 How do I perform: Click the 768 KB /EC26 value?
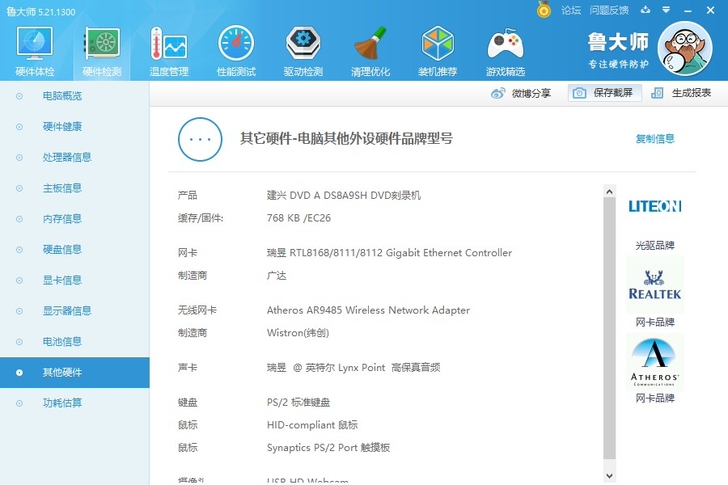point(299,218)
